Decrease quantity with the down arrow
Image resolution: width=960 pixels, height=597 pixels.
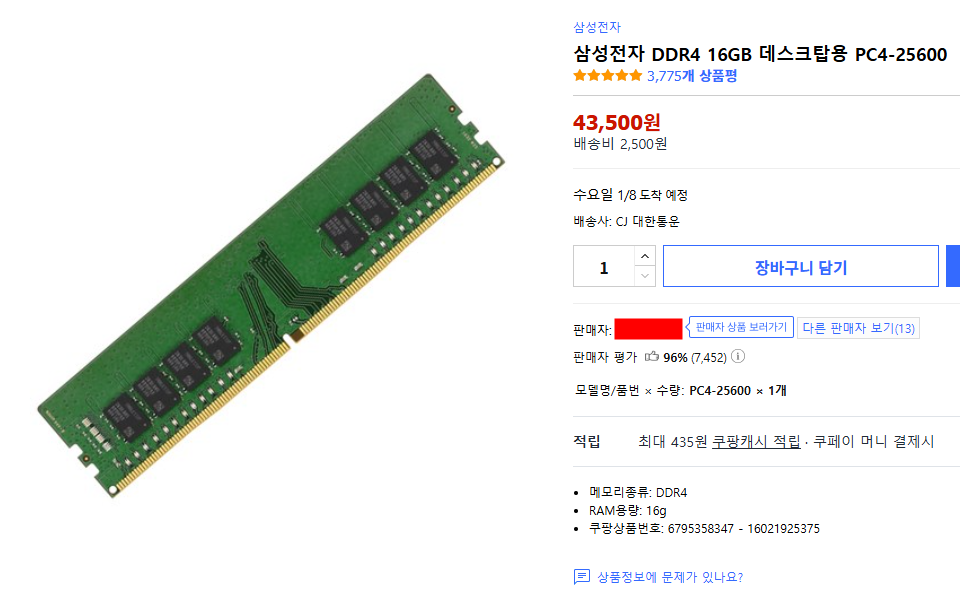coord(645,276)
